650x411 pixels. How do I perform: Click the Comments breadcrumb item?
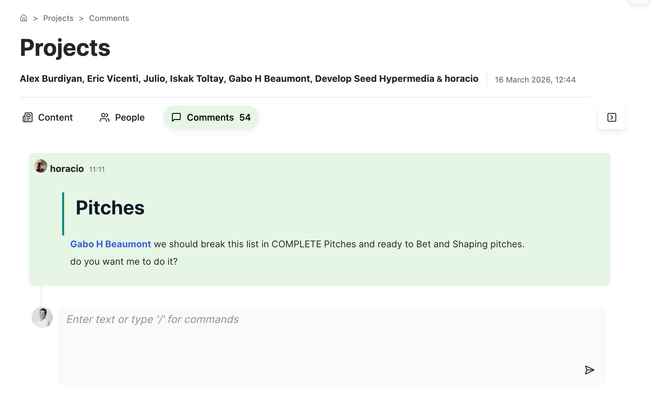click(x=109, y=18)
